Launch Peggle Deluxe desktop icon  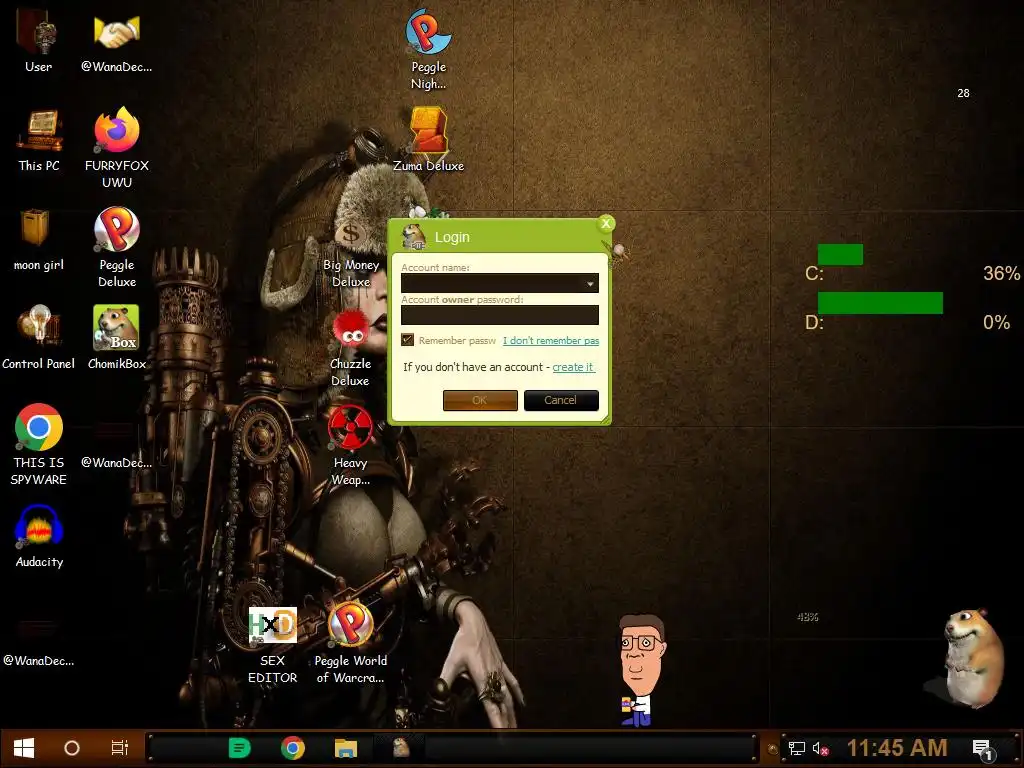[117, 247]
